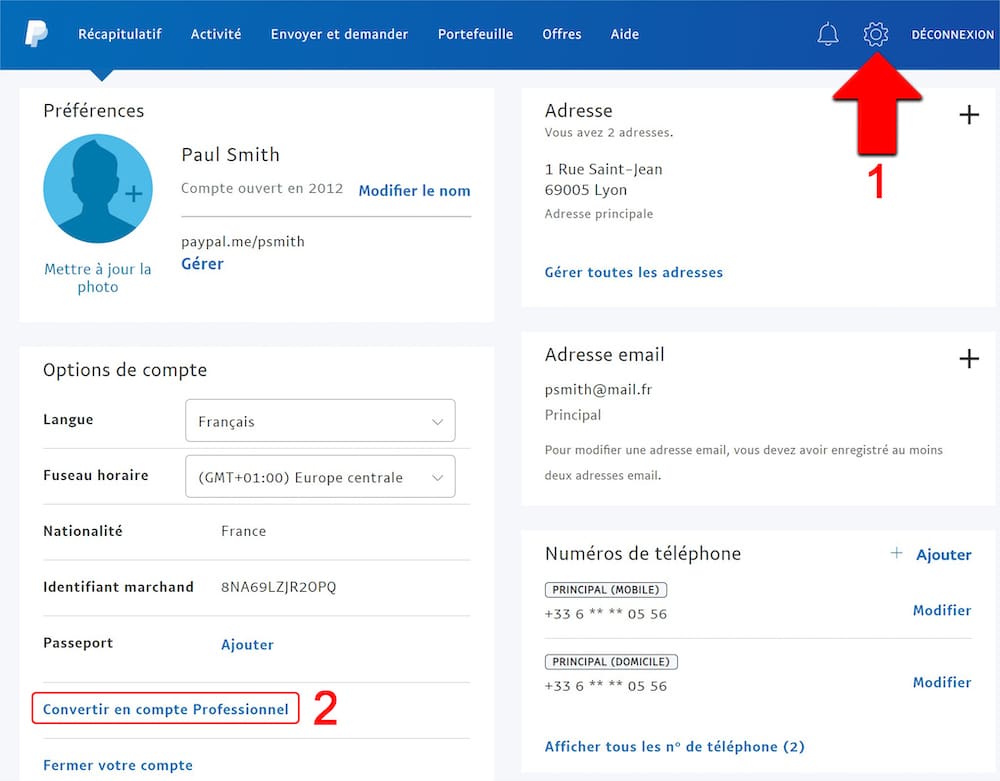Click DÉCONNEXION to log out
This screenshot has width=1000, height=781.
(x=952, y=35)
